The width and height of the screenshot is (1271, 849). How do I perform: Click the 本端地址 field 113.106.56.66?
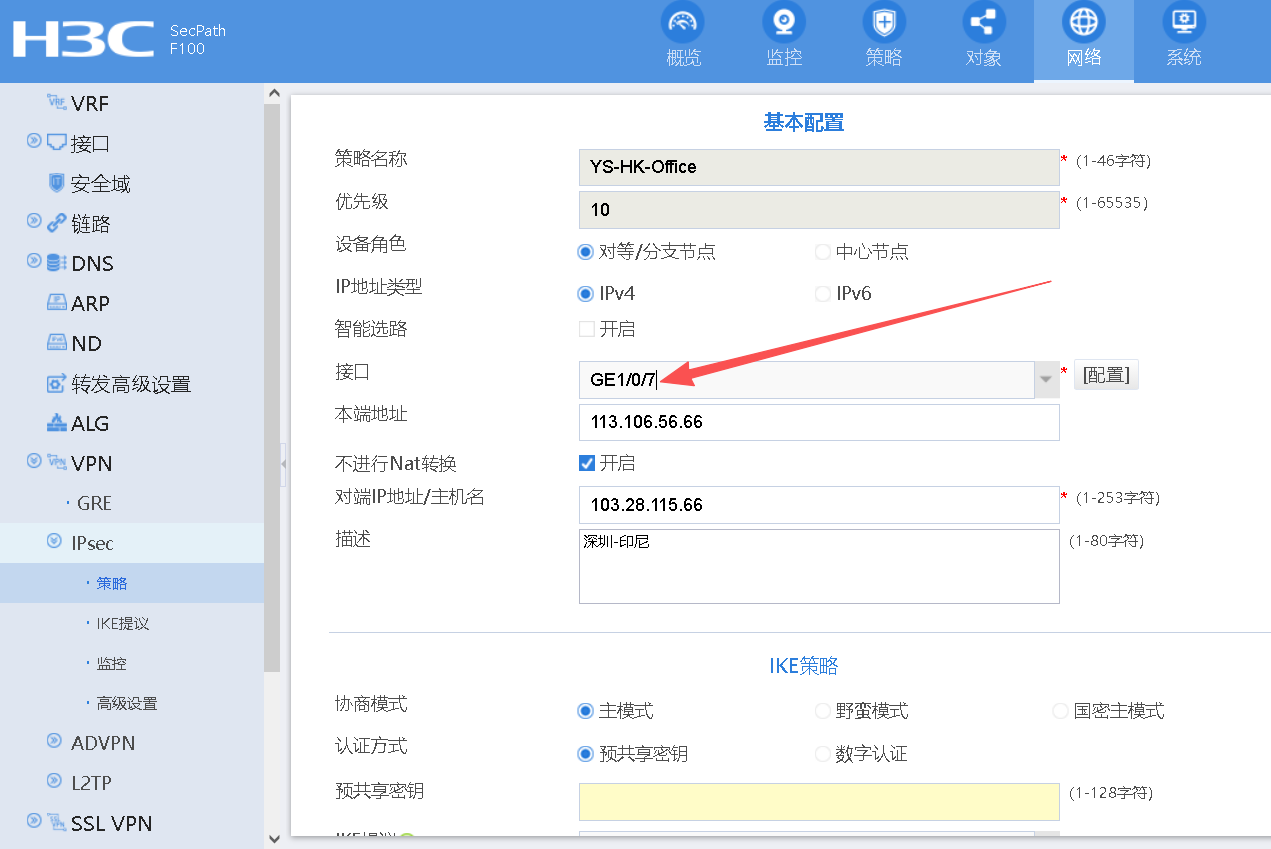point(819,422)
